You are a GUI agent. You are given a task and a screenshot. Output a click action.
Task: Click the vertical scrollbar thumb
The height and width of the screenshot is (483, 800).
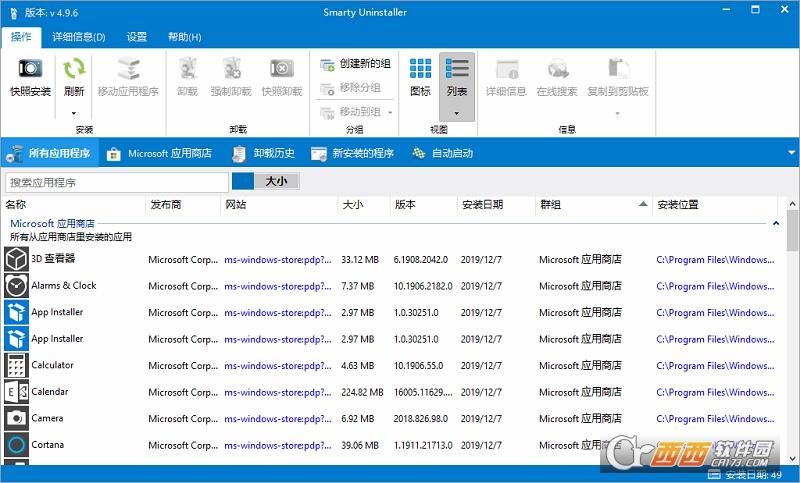tap(792, 231)
